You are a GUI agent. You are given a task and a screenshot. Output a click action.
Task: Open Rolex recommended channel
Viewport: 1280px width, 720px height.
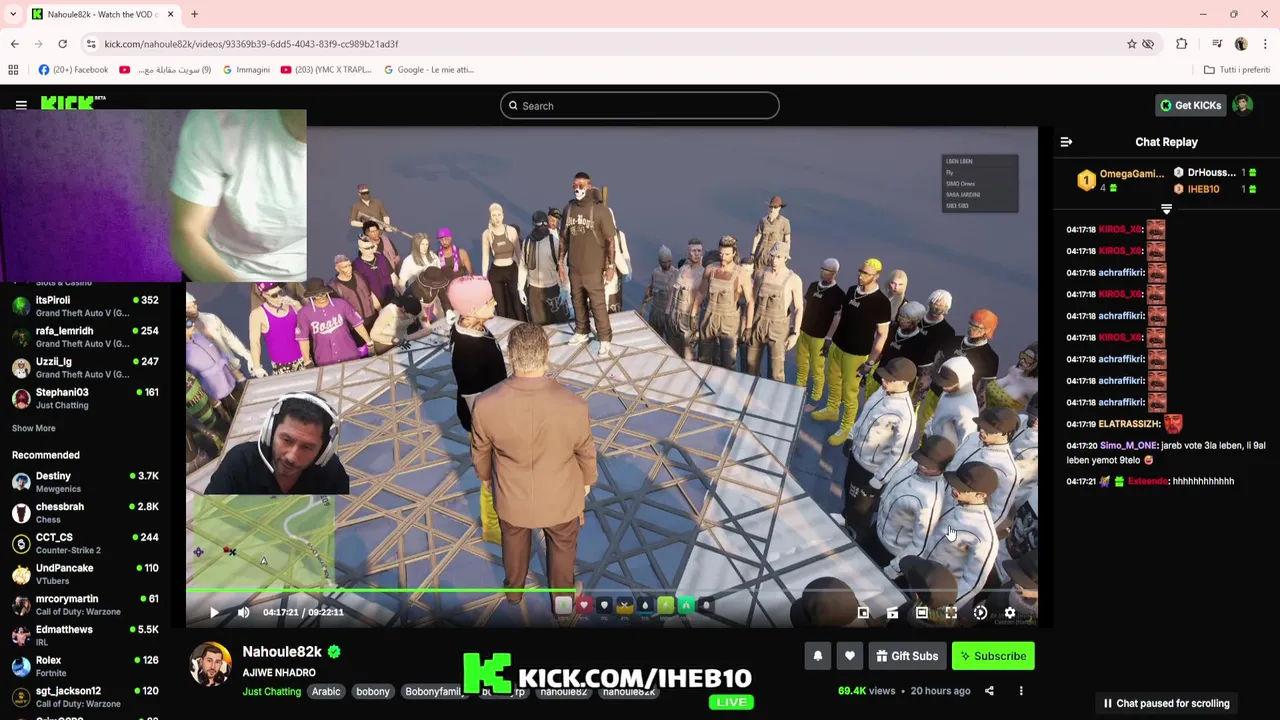(x=85, y=666)
